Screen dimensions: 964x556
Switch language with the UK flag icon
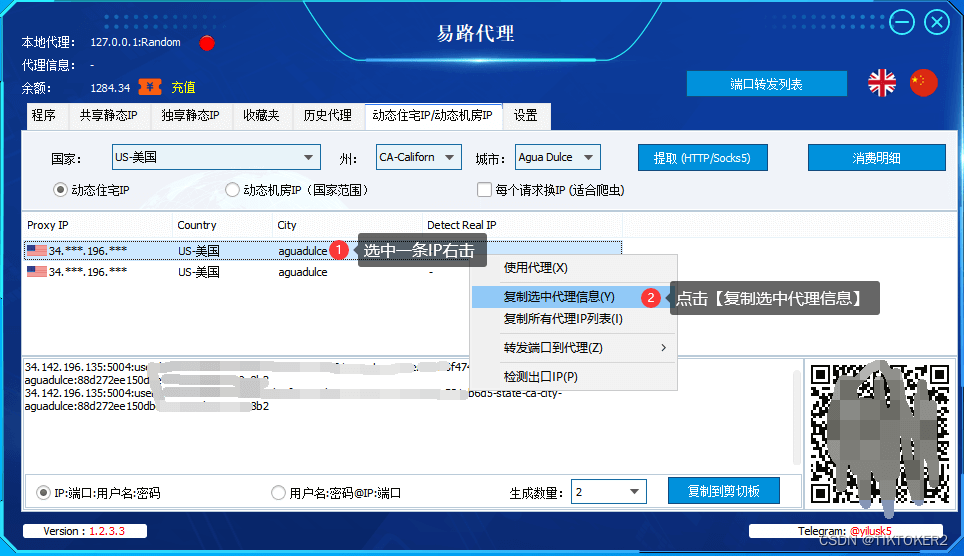click(x=882, y=83)
